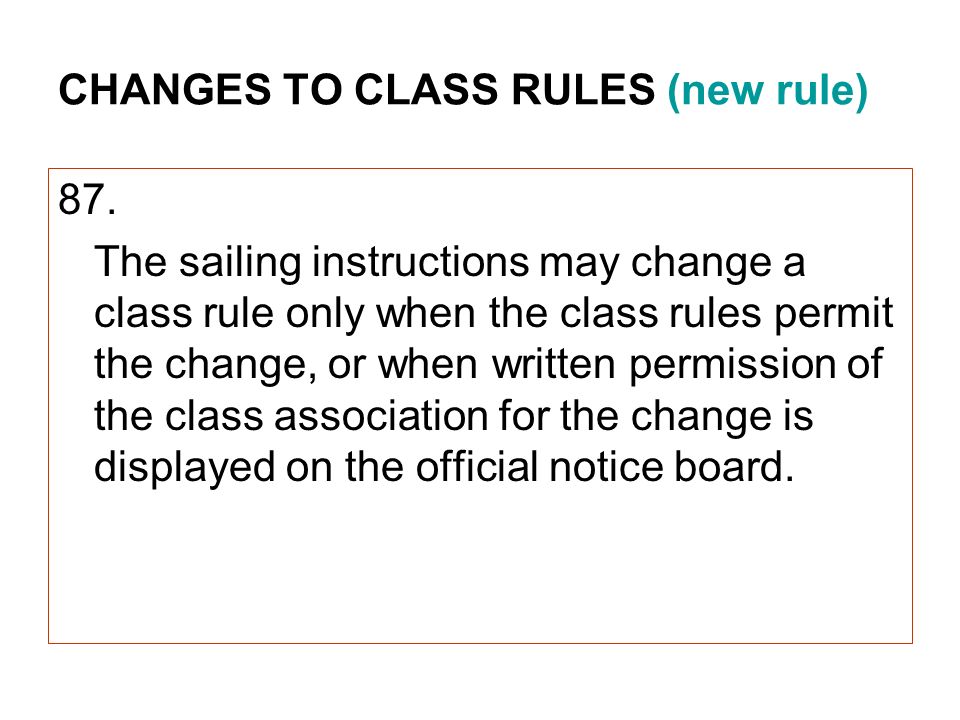Viewport: 960px width, 720px height.
Task: Click the word 'displayed' in the last line
Action: point(185,468)
